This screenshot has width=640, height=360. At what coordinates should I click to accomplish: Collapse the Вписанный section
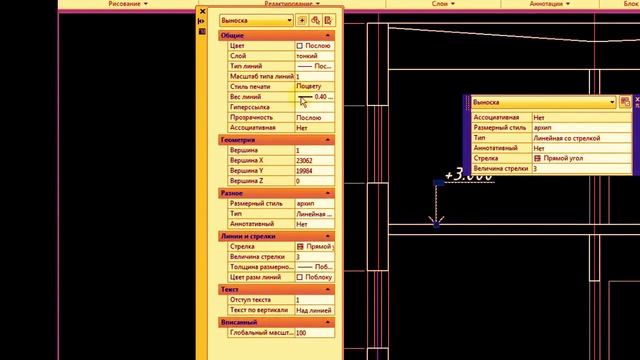point(327,322)
